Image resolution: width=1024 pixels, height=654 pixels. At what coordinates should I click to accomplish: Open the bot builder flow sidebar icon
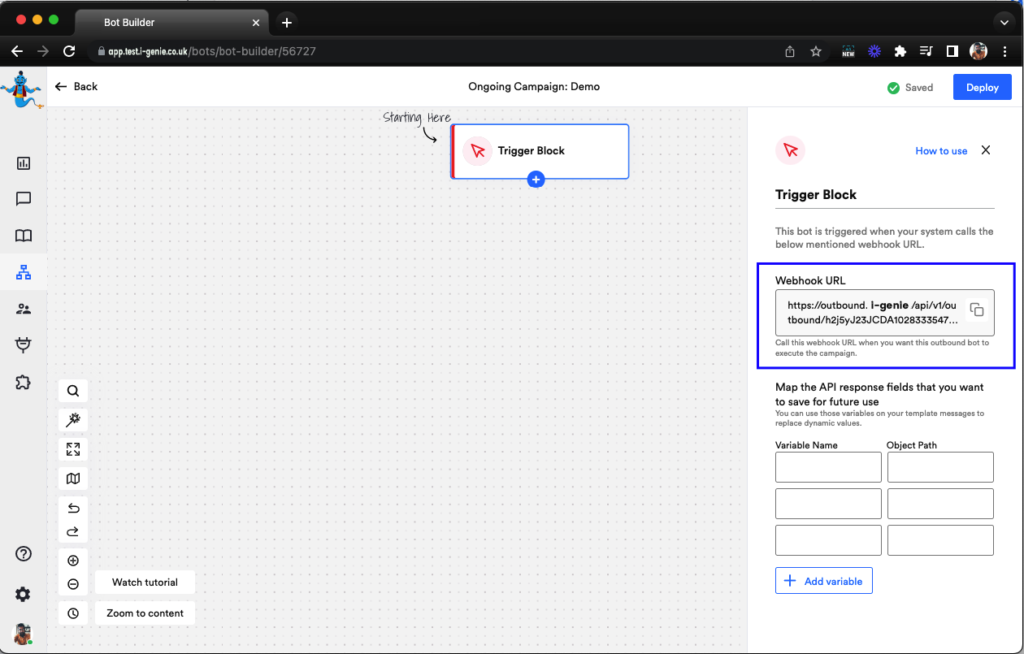(23, 272)
